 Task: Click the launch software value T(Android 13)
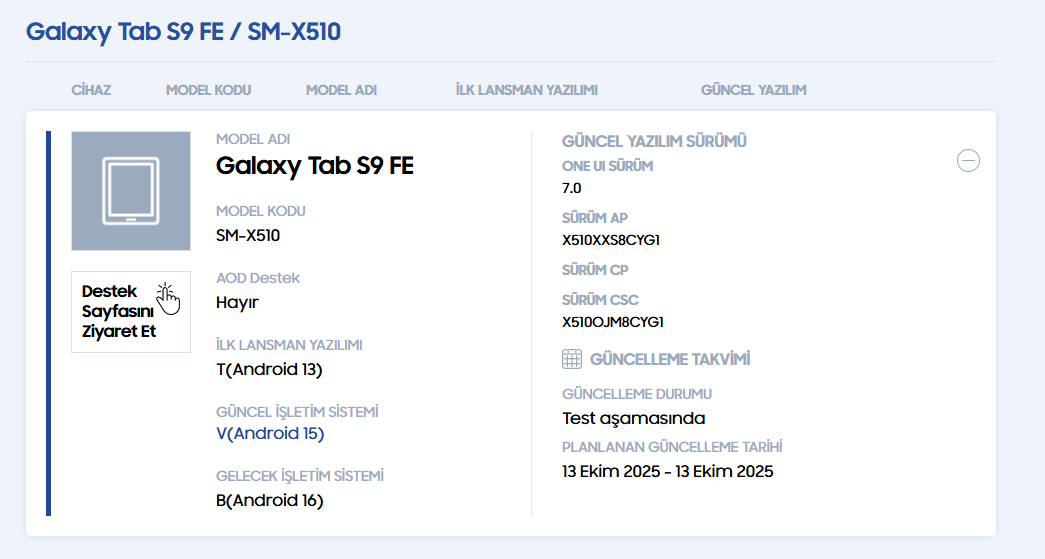pos(269,370)
